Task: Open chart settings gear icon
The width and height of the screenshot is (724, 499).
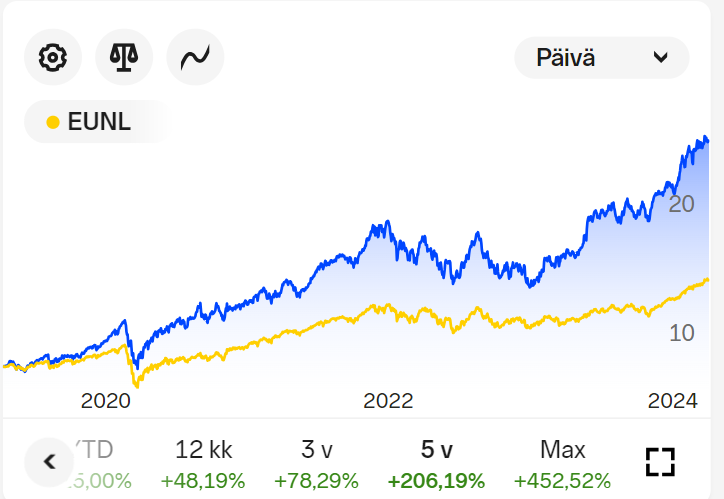Action: click(52, 57)
